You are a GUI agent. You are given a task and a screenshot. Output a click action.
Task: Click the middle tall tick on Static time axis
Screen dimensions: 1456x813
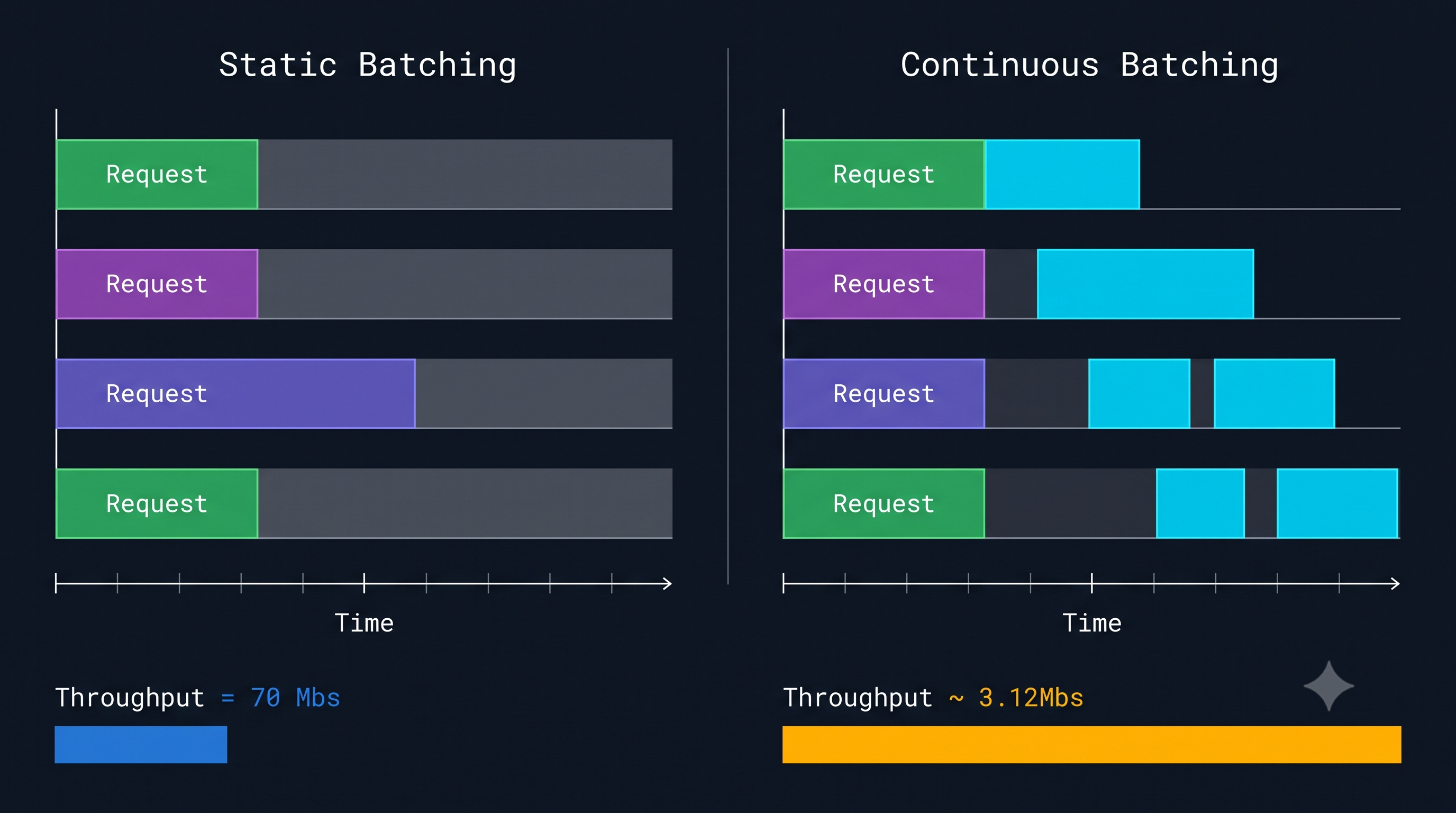point(364,583)
